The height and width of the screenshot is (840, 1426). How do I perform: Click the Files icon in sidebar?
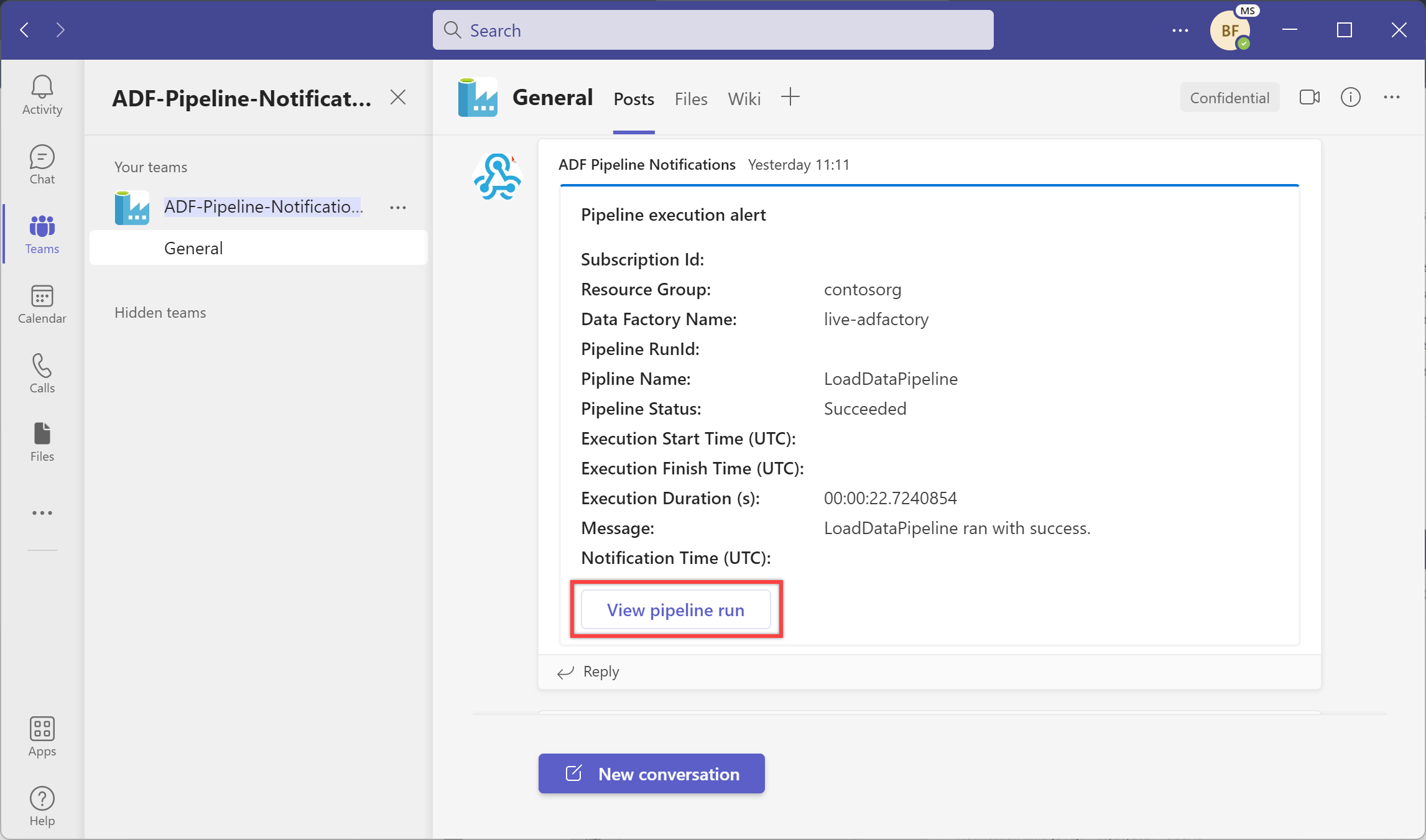pos(42,441)
